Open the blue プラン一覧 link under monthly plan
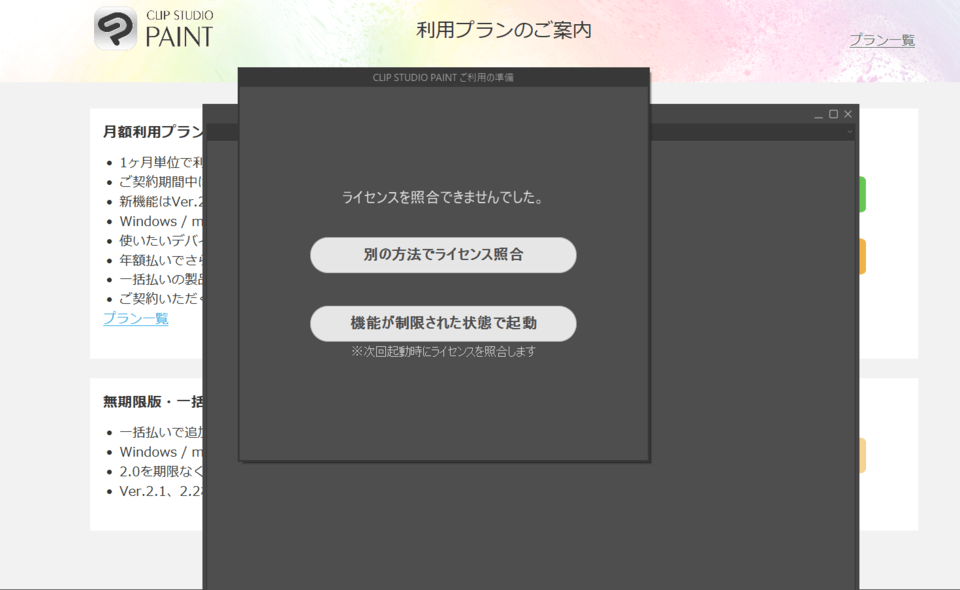960x590 pixels. [x=136, y=318]
